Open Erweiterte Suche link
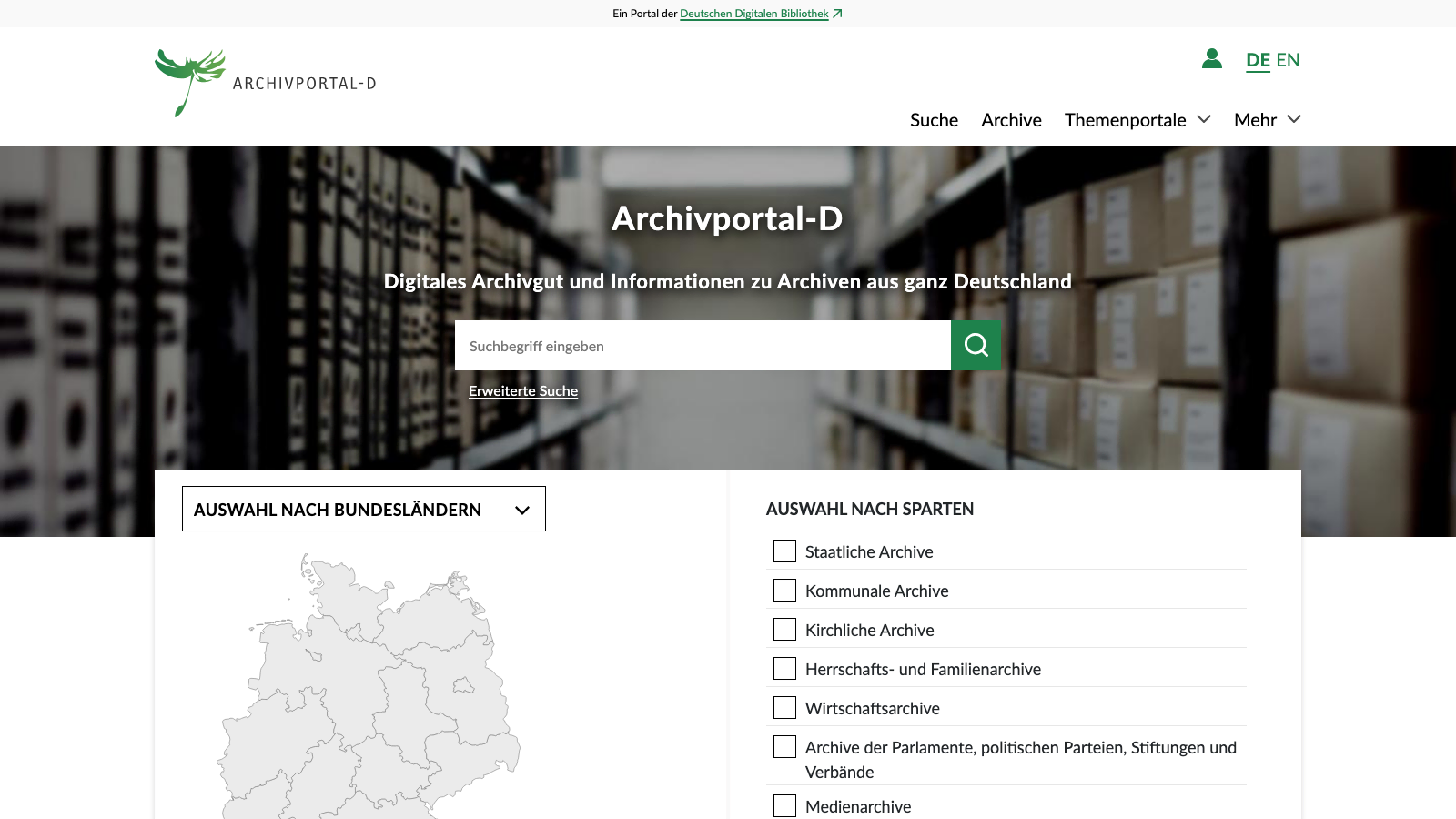The width and height of the screenshot is (1456, 819). [523, 390]
